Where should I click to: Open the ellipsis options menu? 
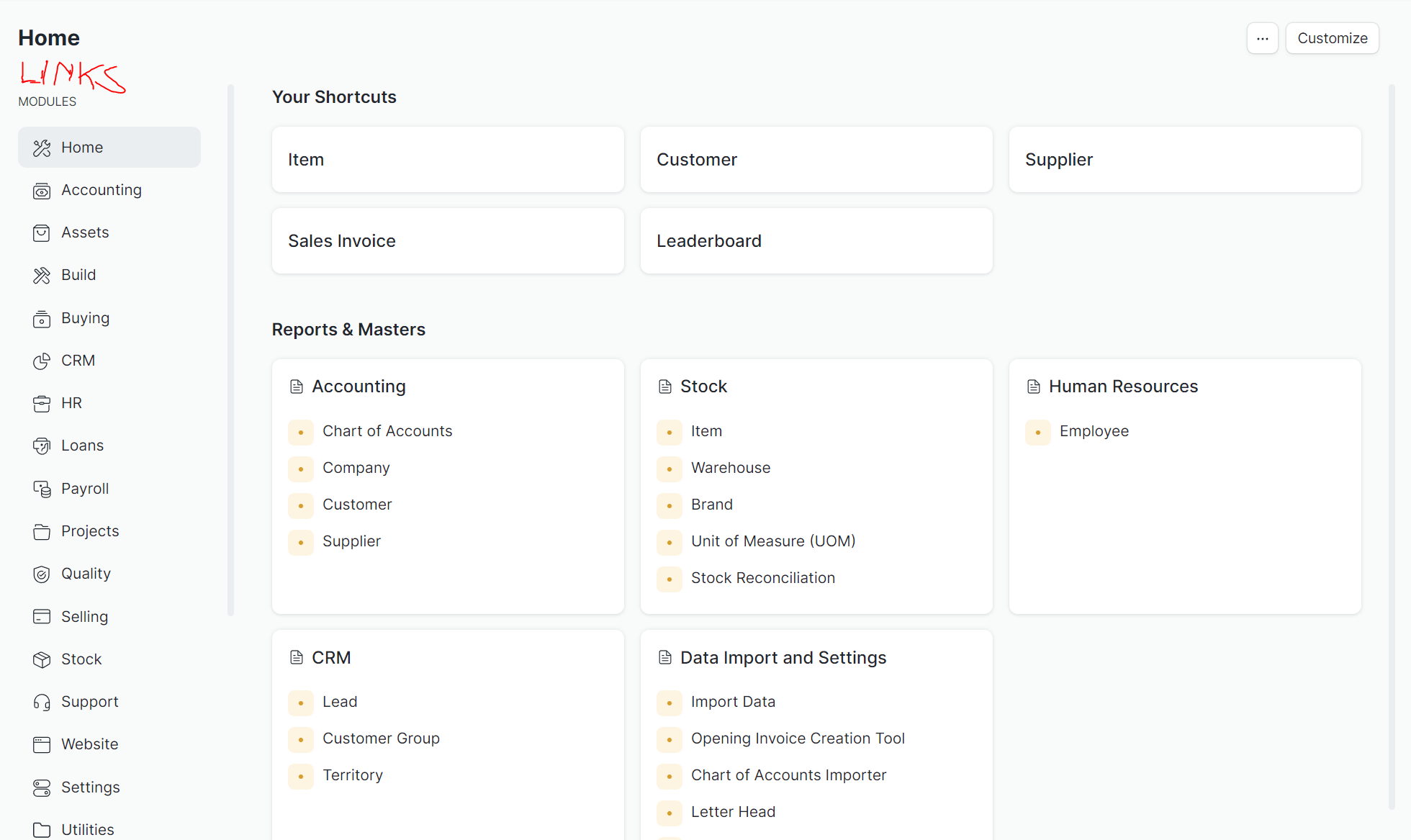click(x=1263, y=38)
